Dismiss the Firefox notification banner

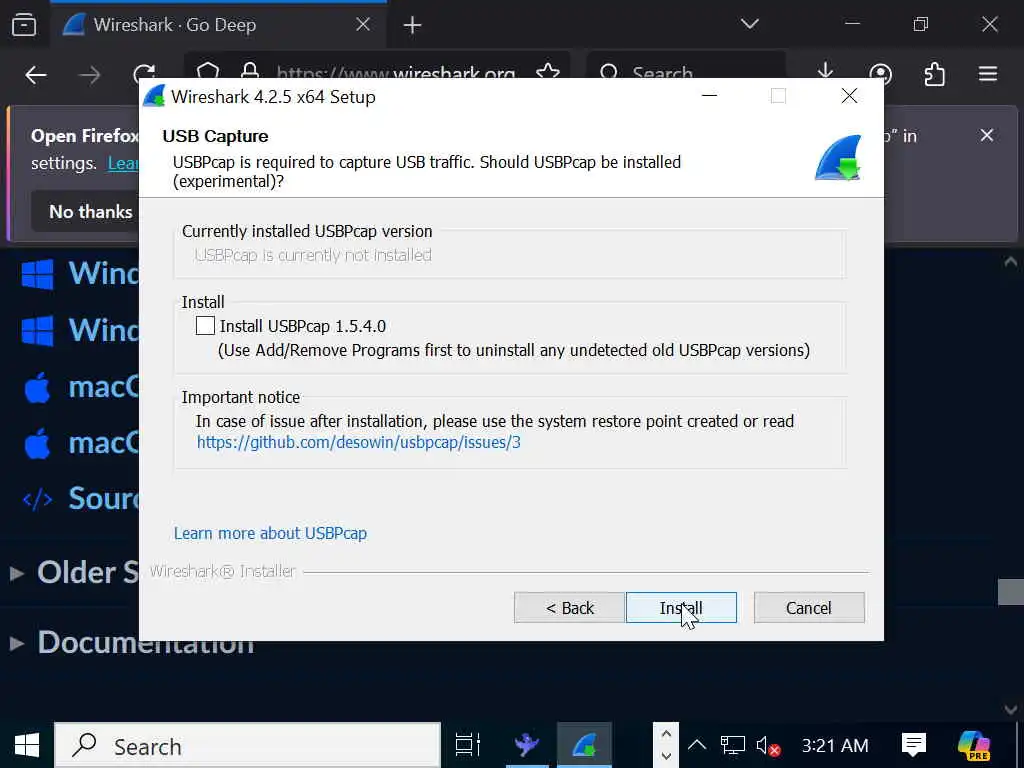[x=987, y=135]
